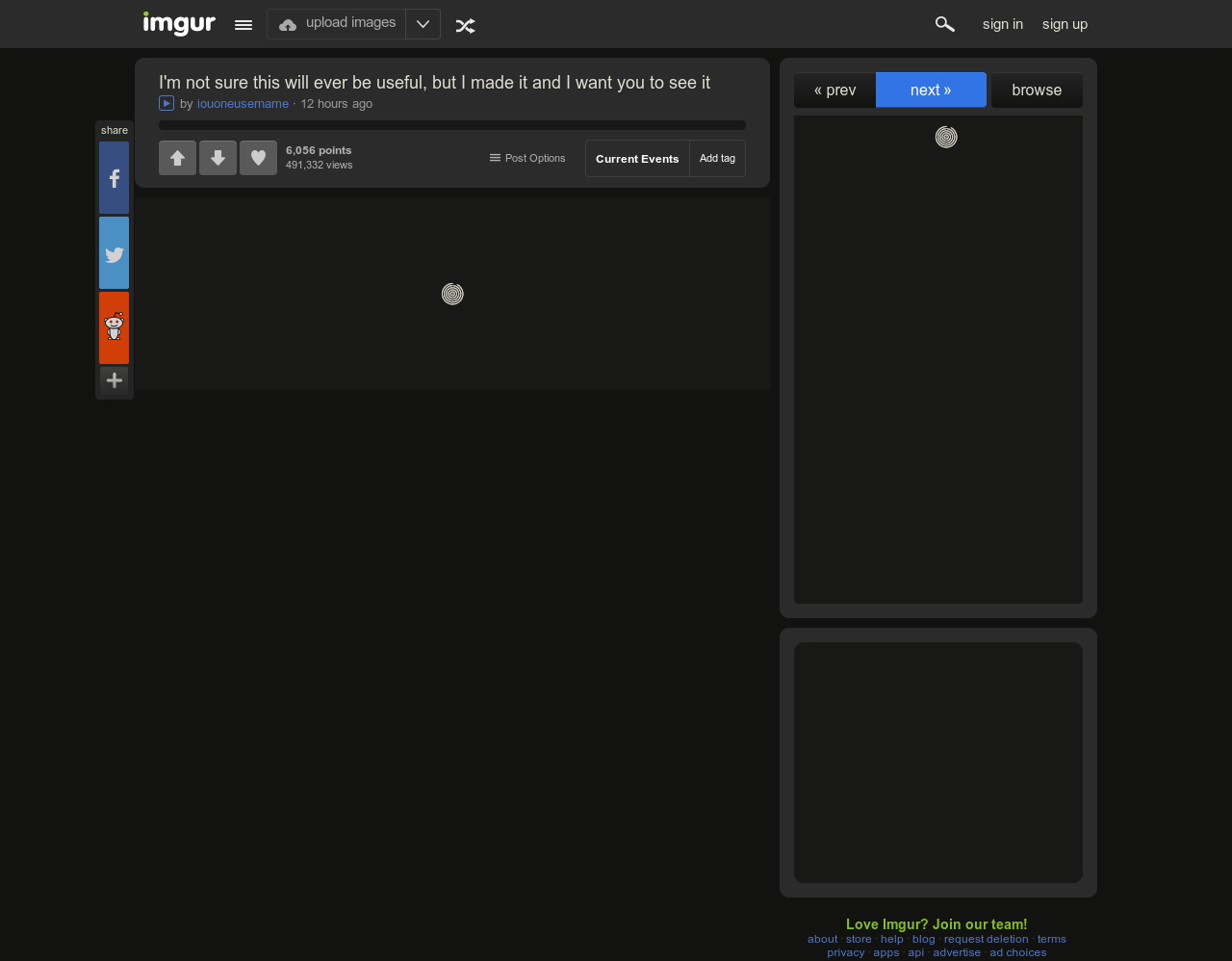Open the api footer link
This screenshot has height=961, width=1232.
coord(916,952)
